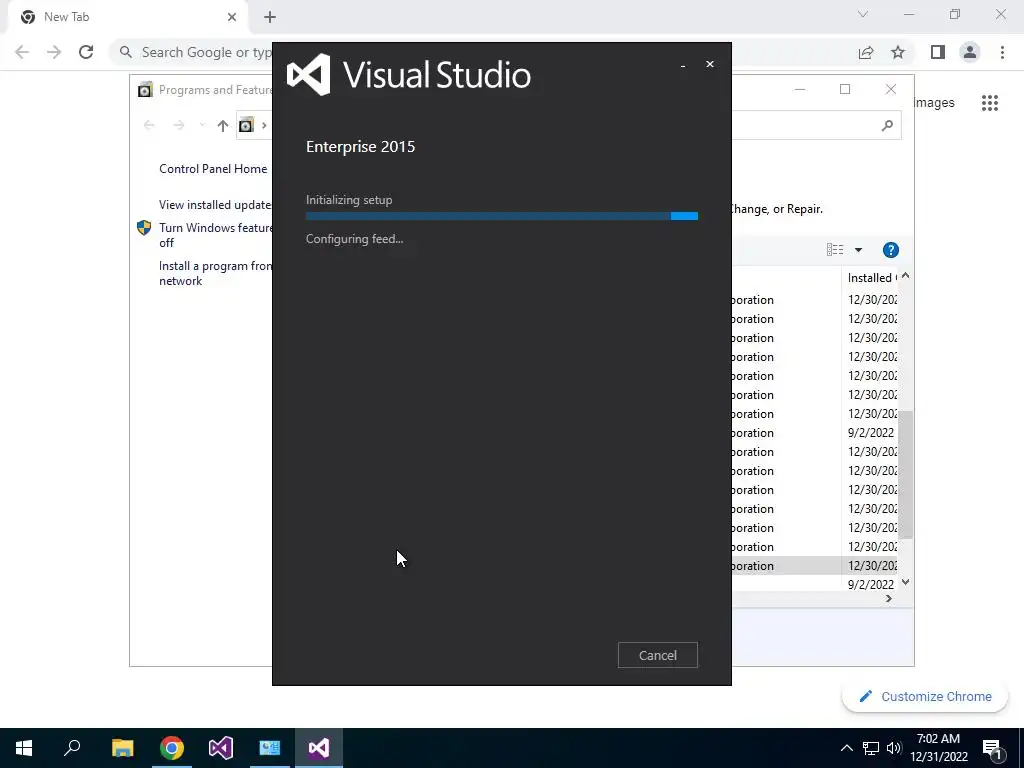
Task: Open a new Chrome tab
Action: click(270, 17)
